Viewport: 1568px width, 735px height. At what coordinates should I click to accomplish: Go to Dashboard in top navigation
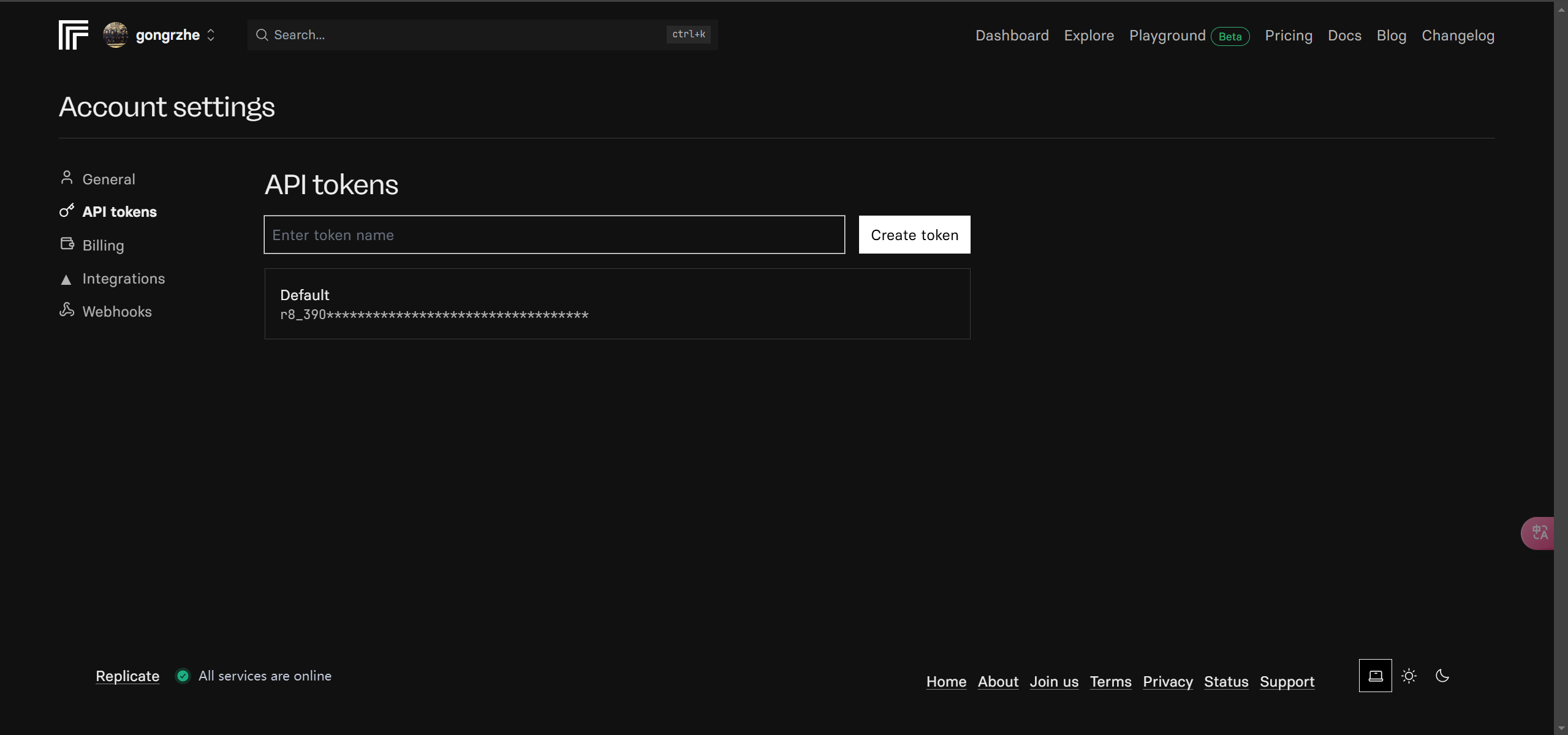click(x=1012, y=36)
